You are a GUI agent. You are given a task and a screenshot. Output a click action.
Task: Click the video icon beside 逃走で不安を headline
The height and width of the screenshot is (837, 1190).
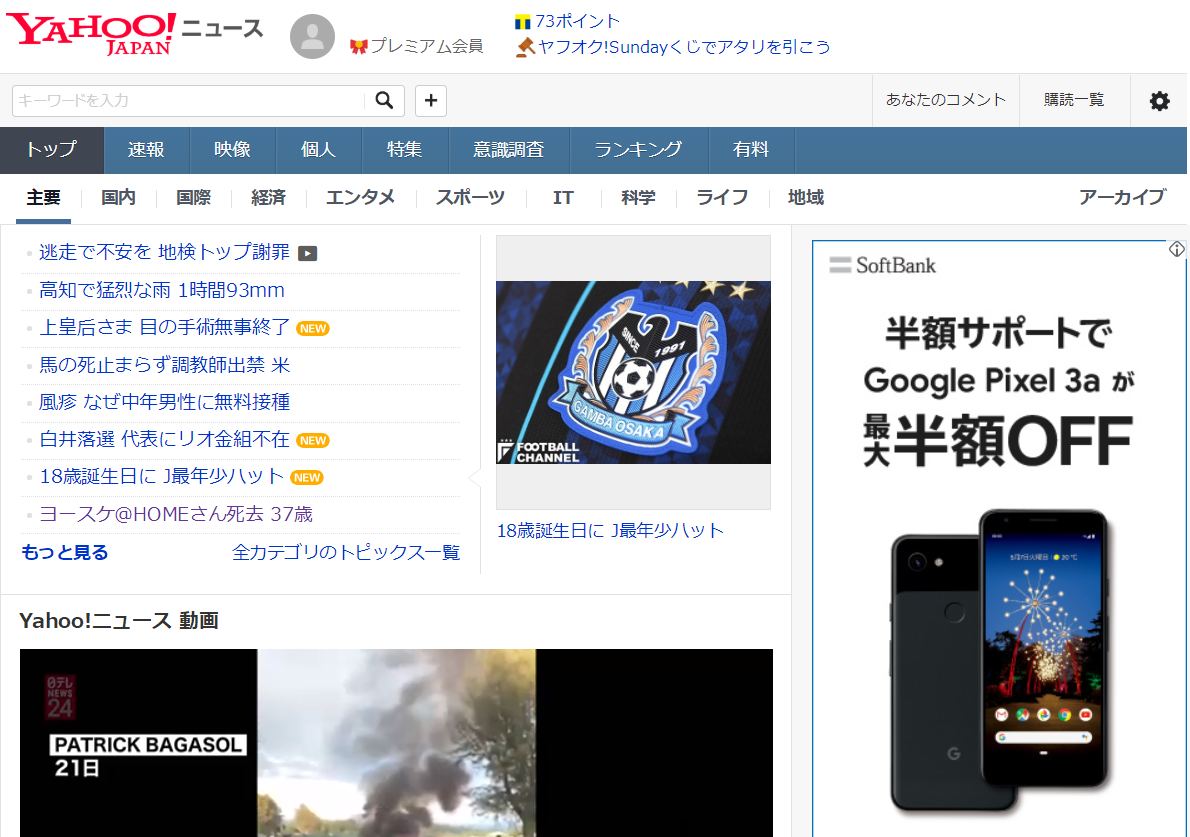[308, 253]
